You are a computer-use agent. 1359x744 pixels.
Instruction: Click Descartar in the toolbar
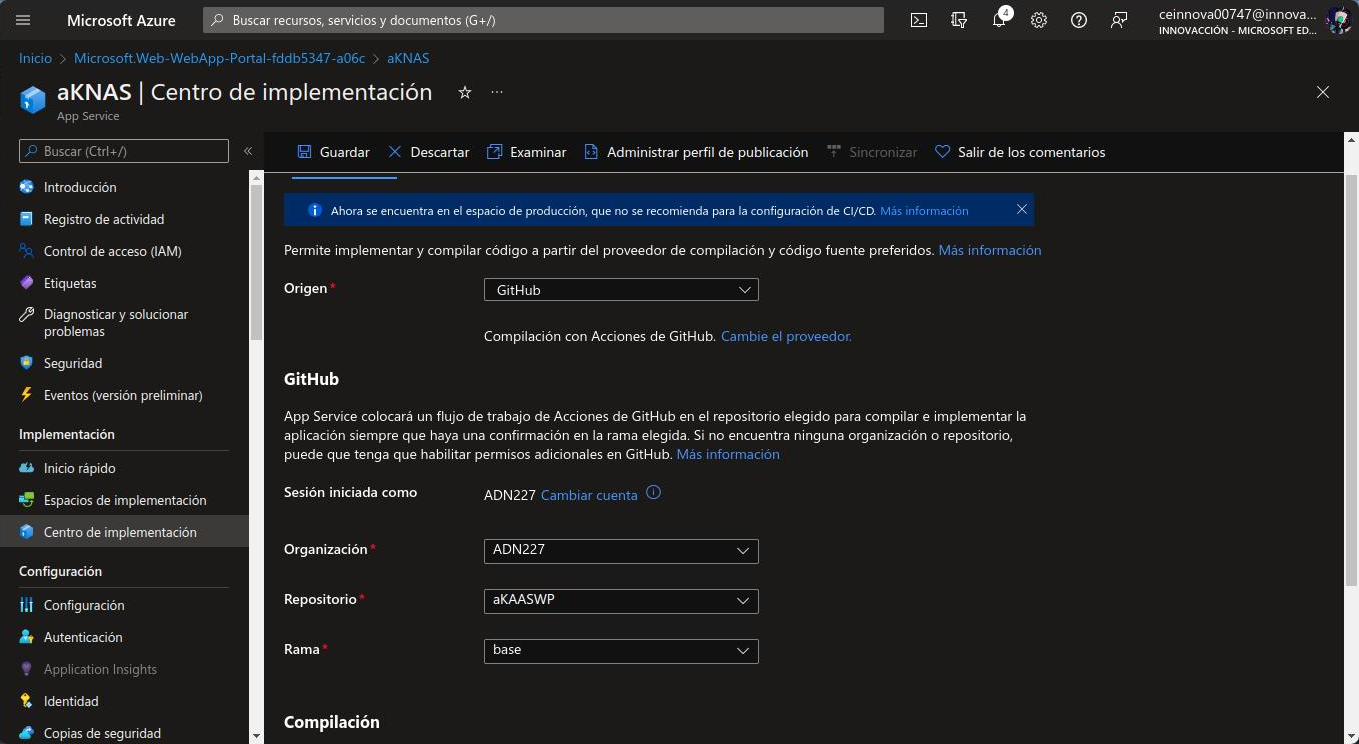coord(428,152)
